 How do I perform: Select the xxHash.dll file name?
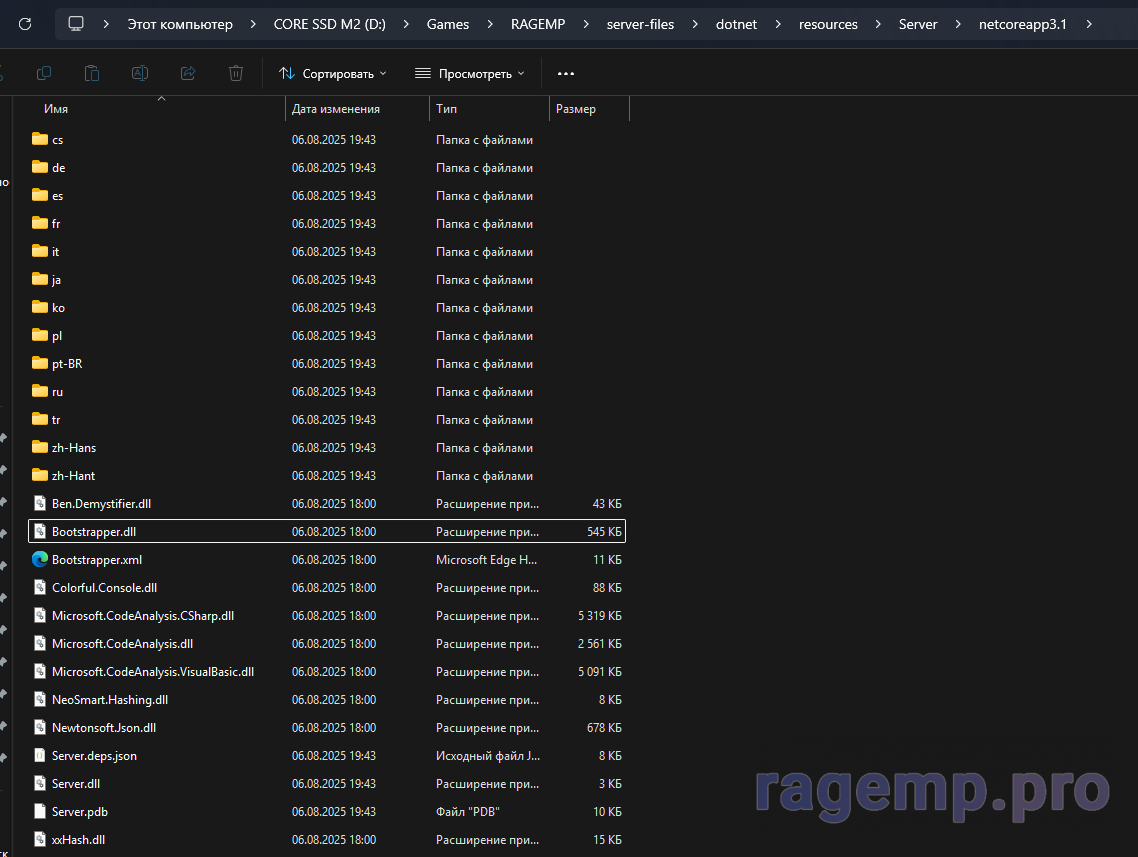pyautogui.click(x=78, y=840)
